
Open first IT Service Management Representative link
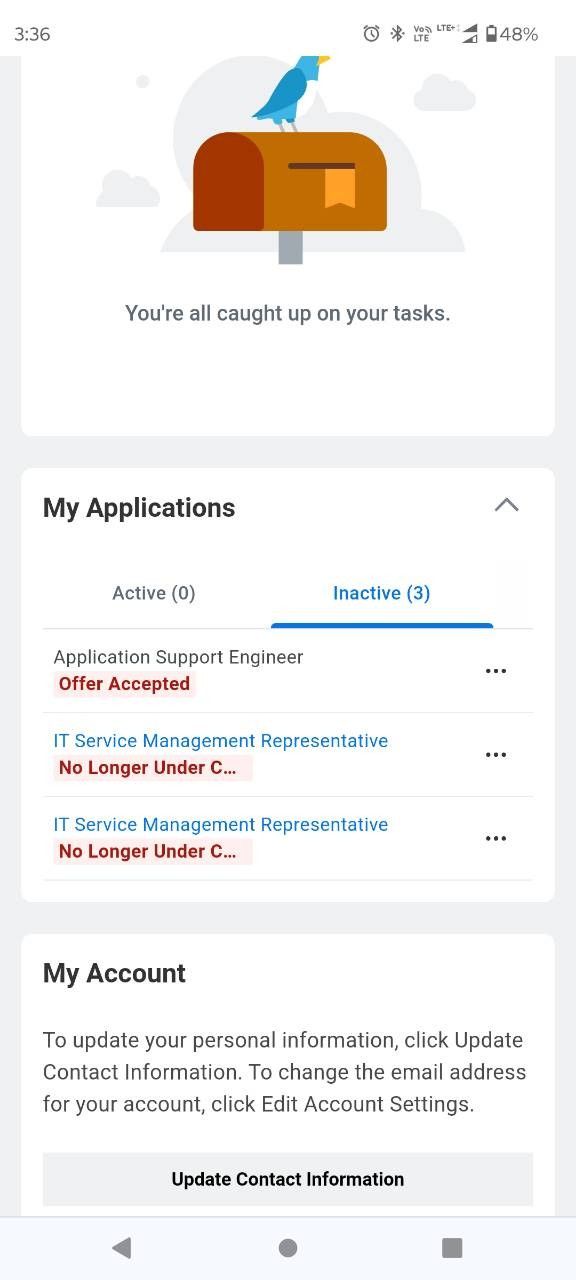point(221,741)
